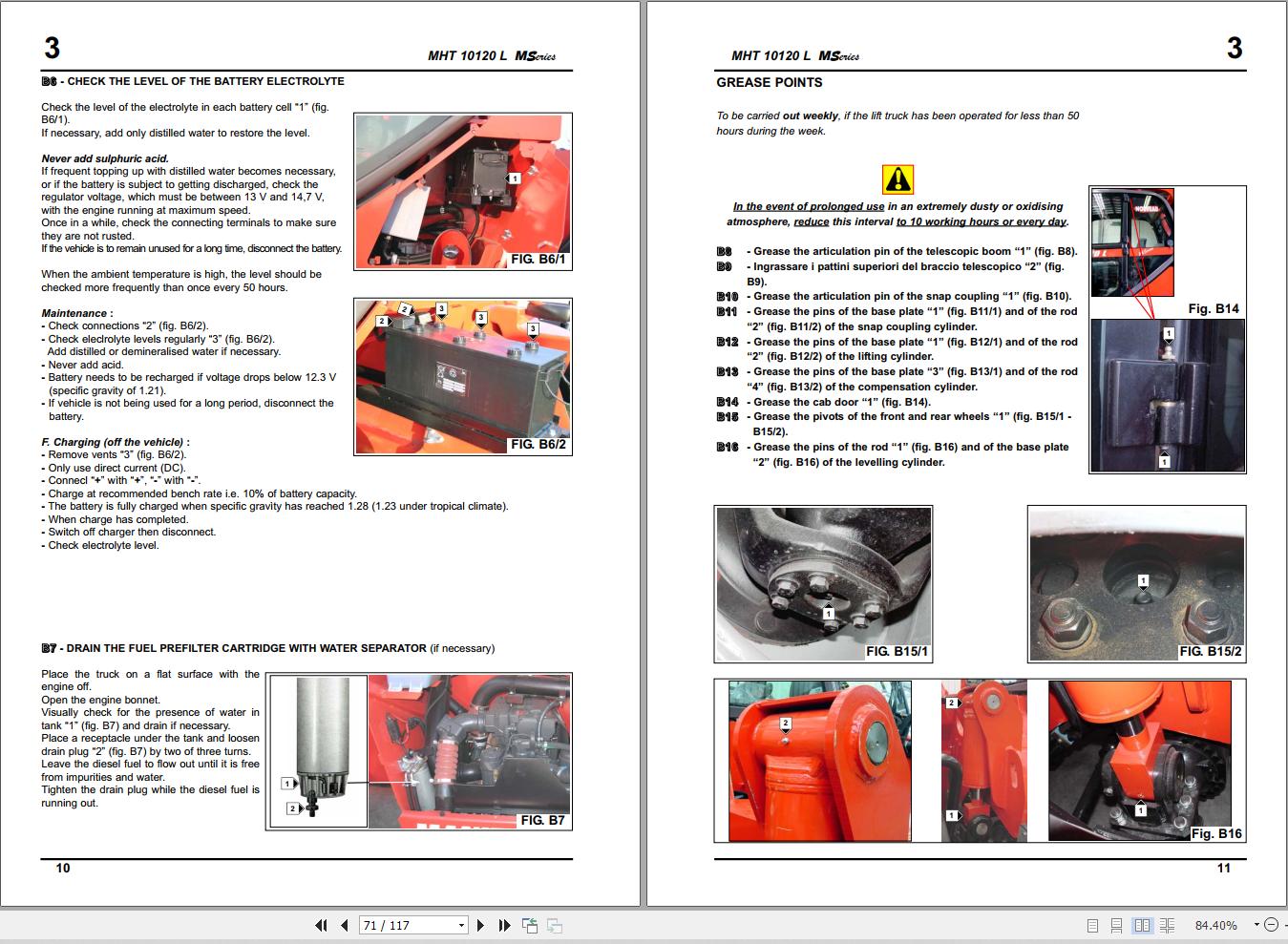Screen dimensions: 1288x944
Task: Switch display to single page mode
Action: coord(1093,925)
